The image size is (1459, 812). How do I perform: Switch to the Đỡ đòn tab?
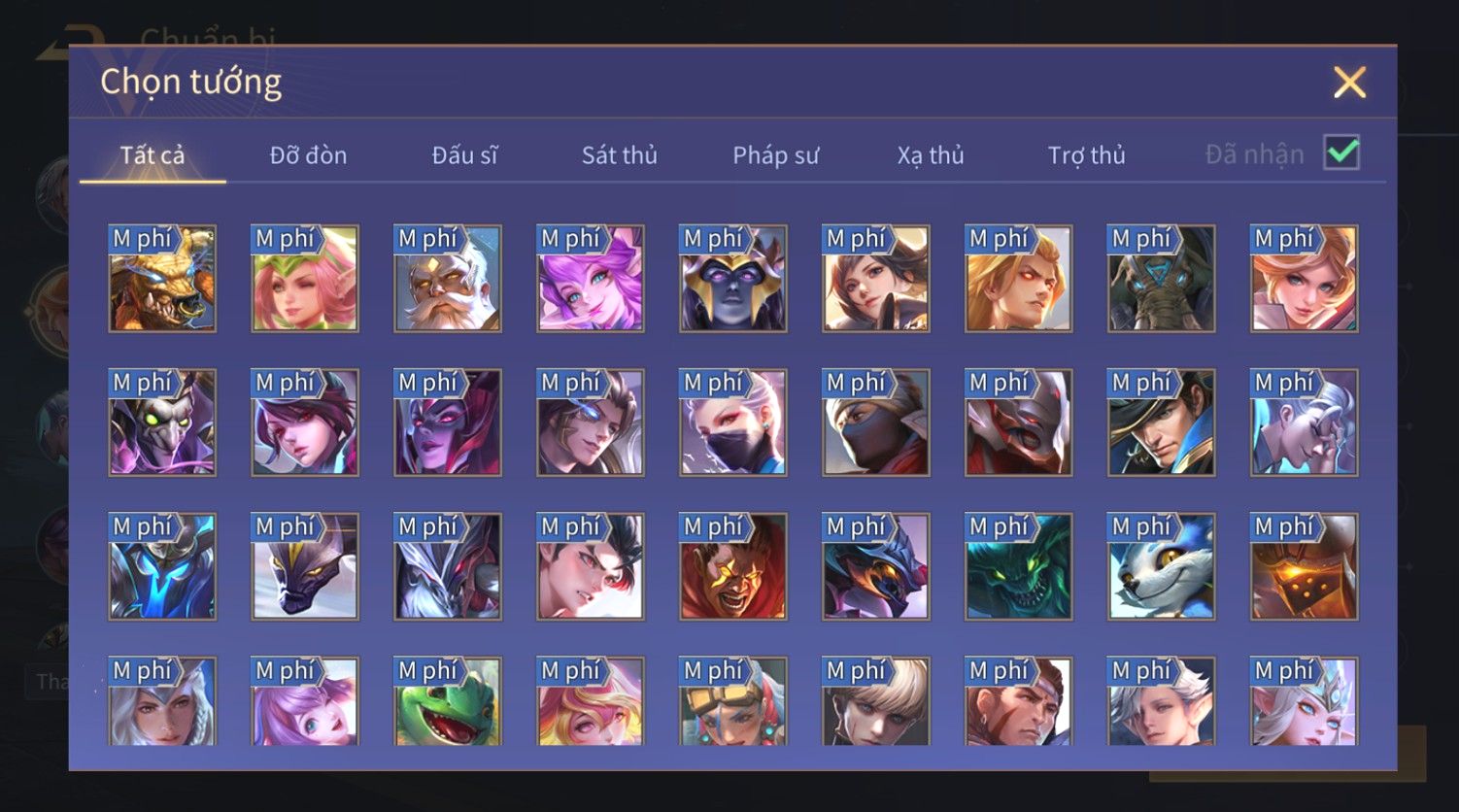coord(308,154)
